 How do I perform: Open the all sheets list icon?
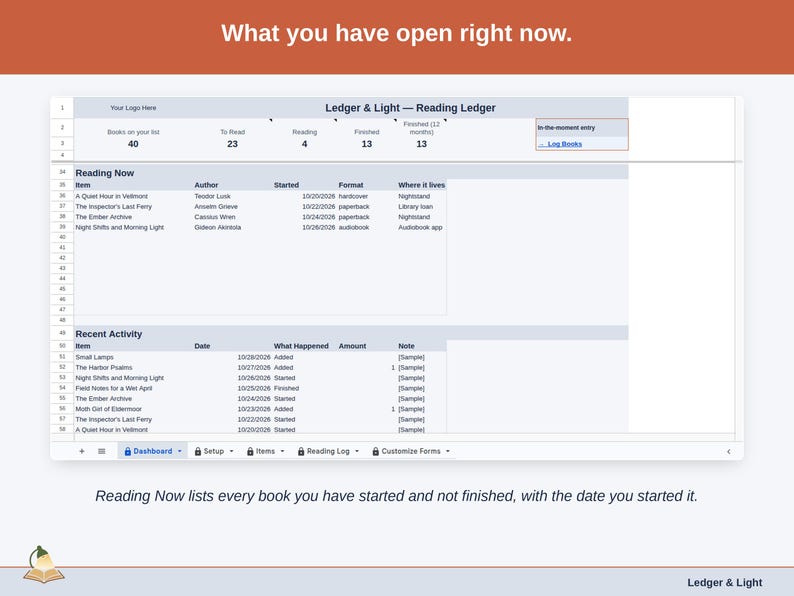pyautogui.click(x=101, y=451)
